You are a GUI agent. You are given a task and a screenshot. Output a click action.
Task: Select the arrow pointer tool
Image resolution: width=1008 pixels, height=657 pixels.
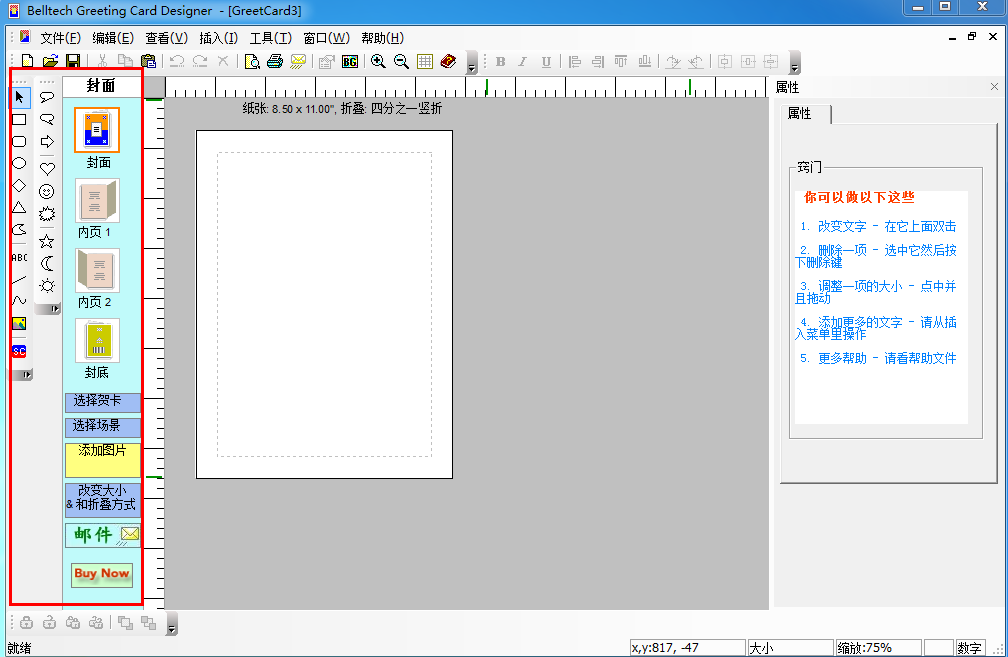[x=20, y=98]
